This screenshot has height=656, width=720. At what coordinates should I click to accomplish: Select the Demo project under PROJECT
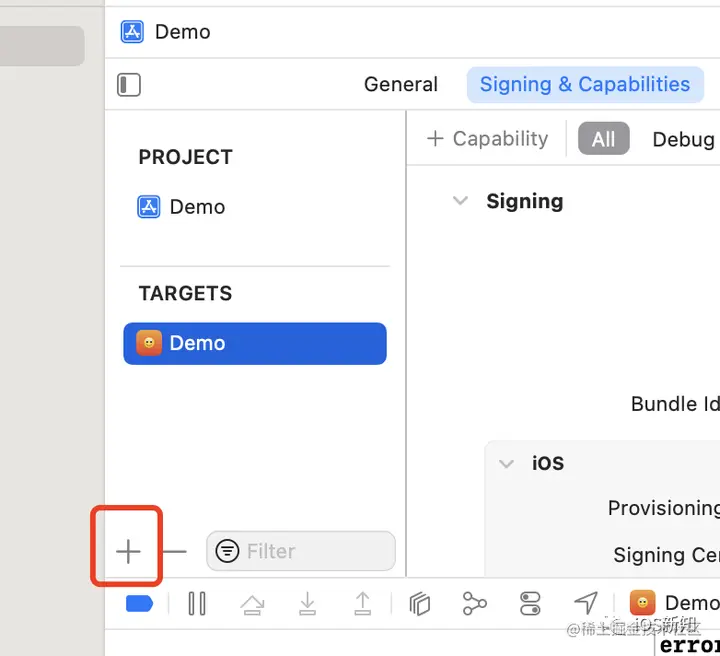[181, 207]
